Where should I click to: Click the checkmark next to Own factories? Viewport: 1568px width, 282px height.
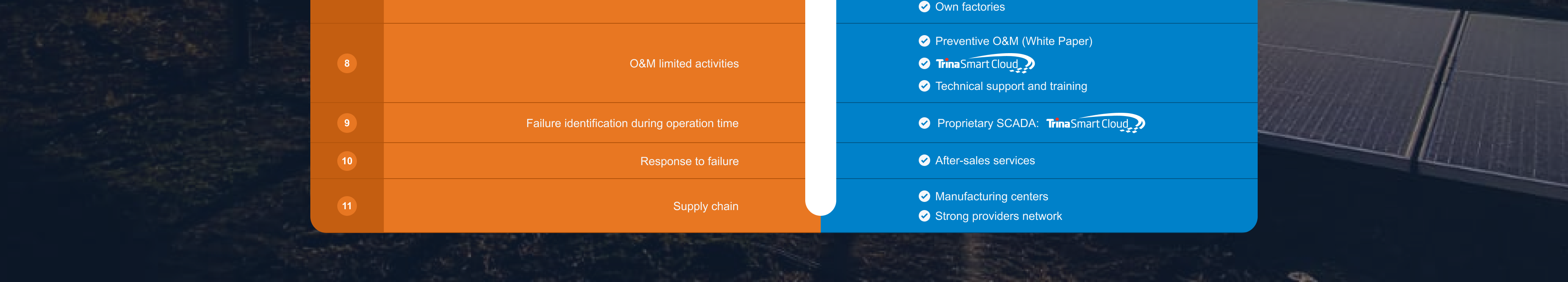click(924, 7)
